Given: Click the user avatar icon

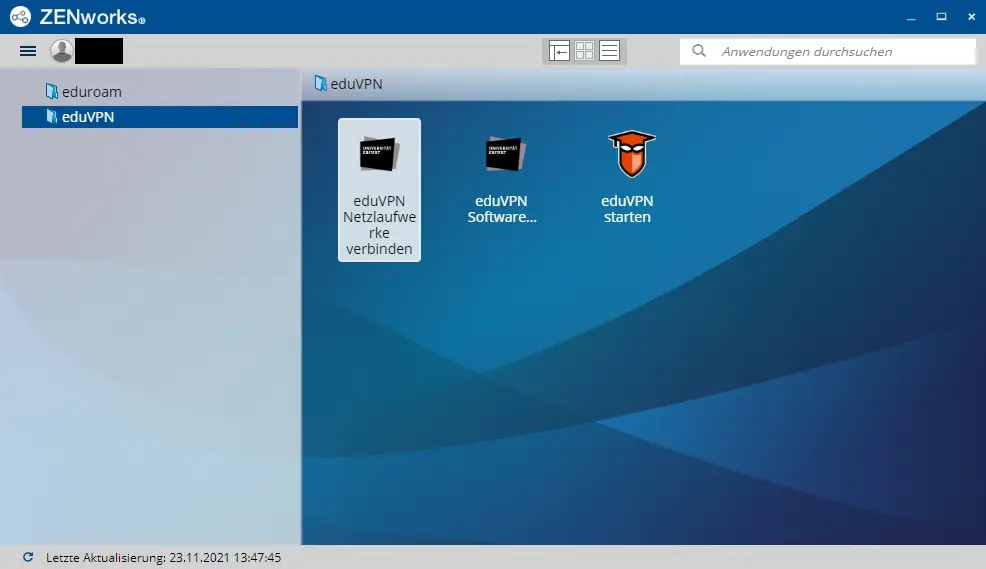Looking at the screenshot, I should [62, 51].
